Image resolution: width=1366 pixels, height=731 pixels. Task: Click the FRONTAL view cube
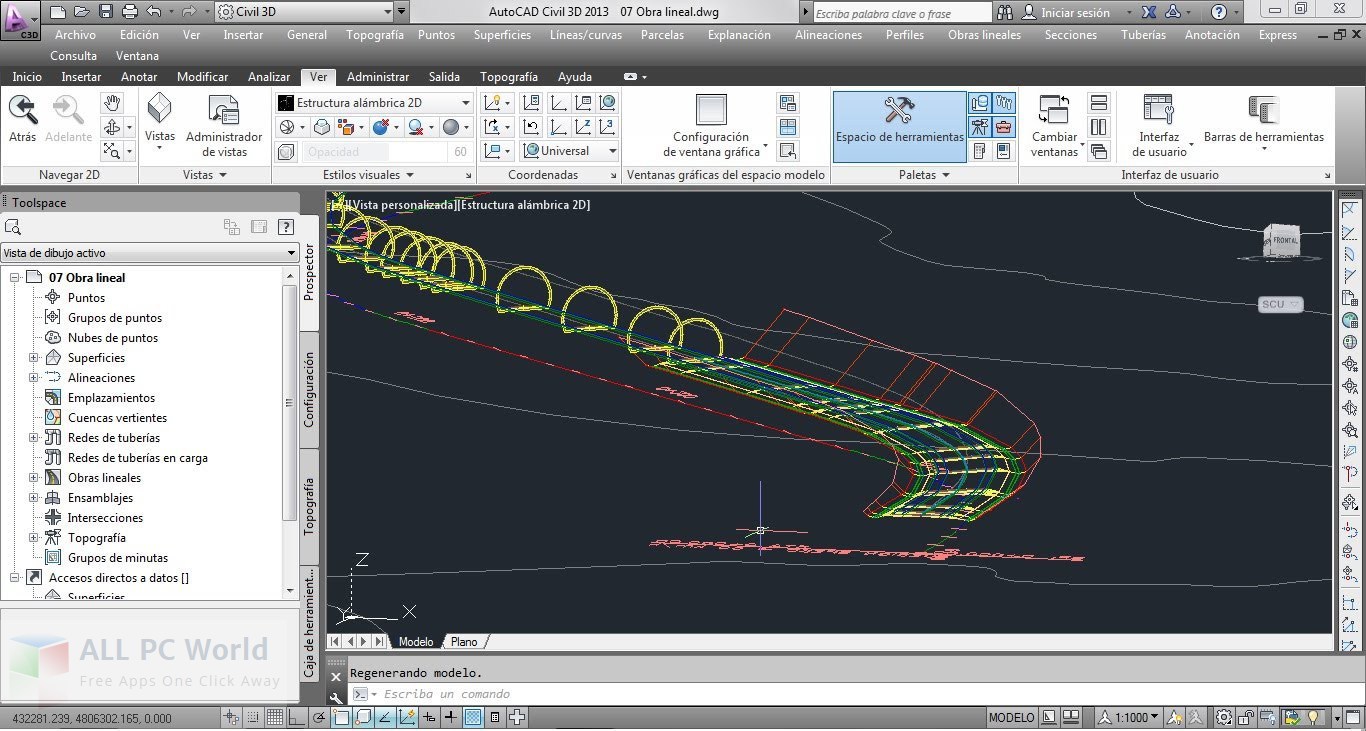pyautogui.click(x=1282, y=241)
